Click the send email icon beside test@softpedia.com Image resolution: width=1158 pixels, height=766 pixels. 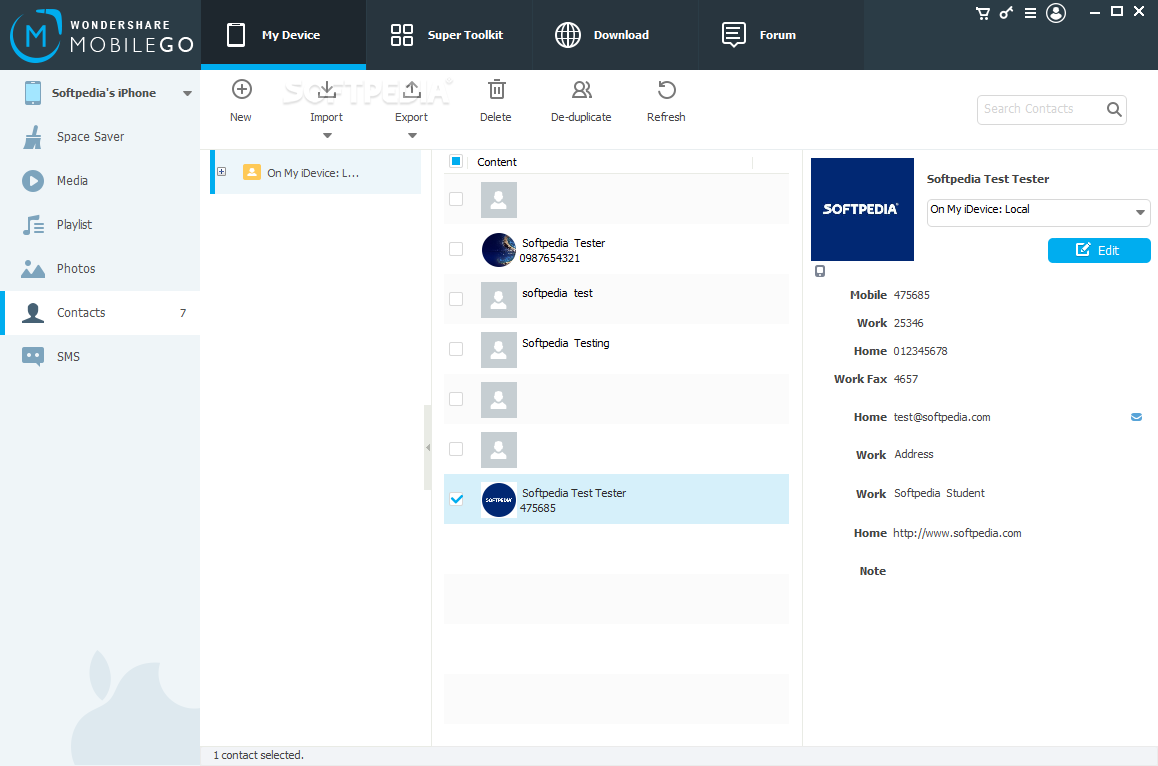(1137, 417)
